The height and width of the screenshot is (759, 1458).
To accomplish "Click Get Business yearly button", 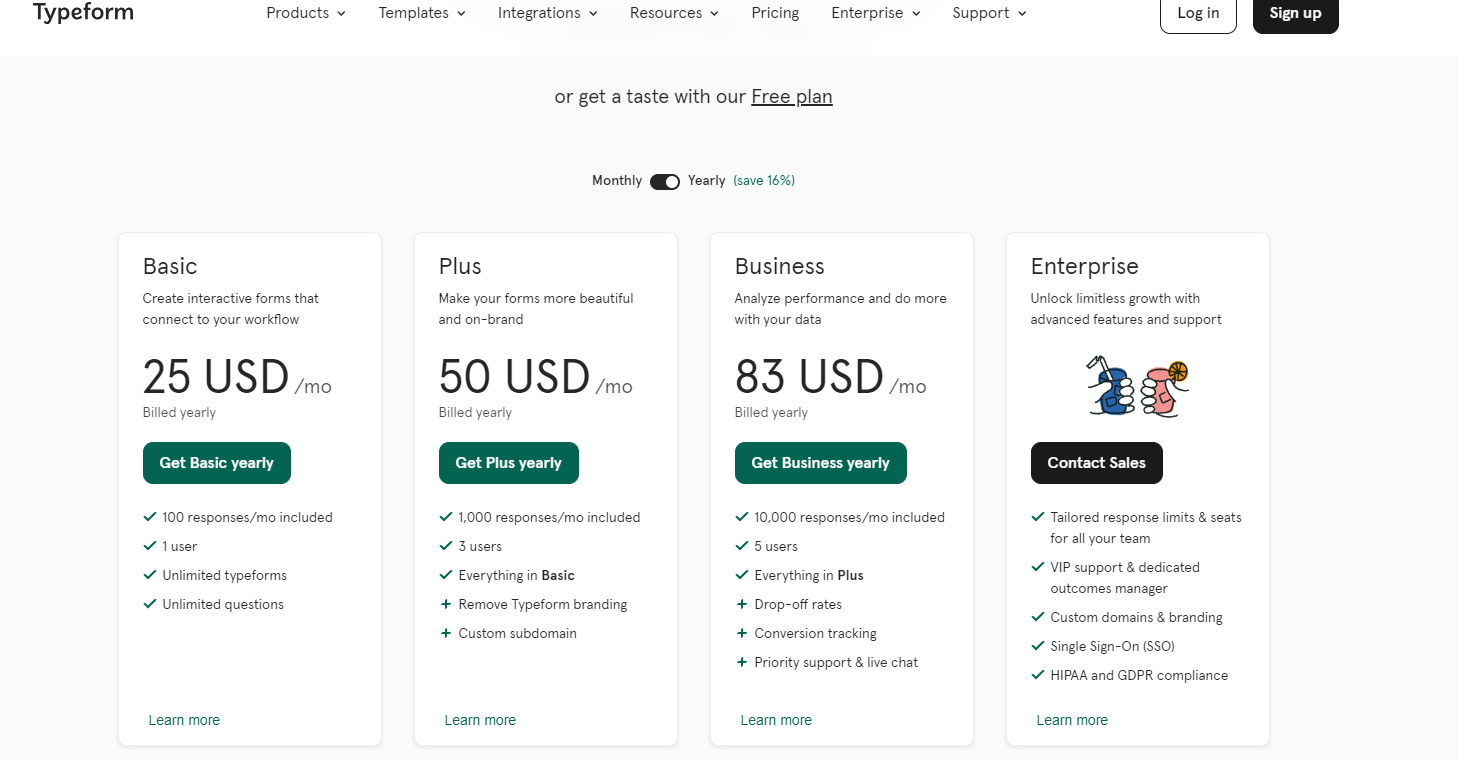I will (x=821, y=463).
